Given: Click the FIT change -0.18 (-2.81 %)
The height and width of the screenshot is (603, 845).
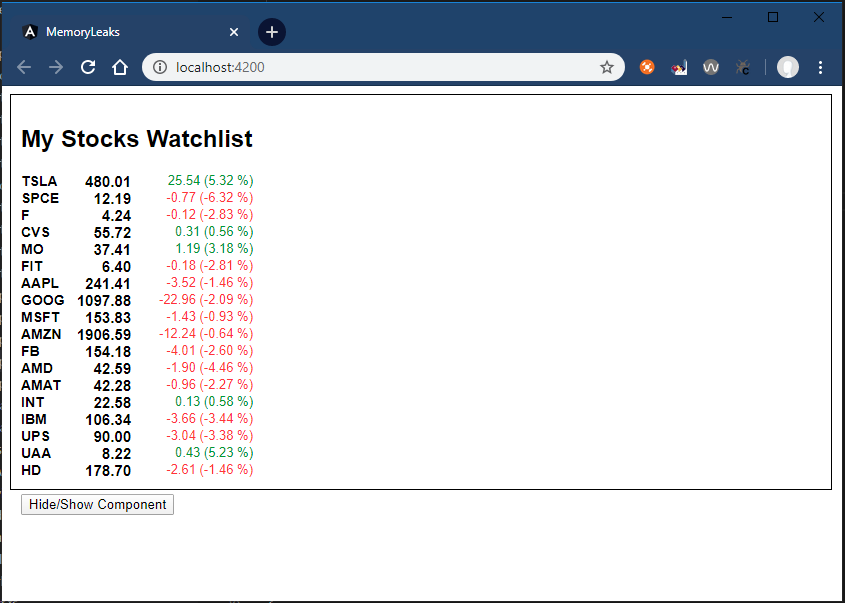Looking at the screenshot, I should [x=210, y=266].
